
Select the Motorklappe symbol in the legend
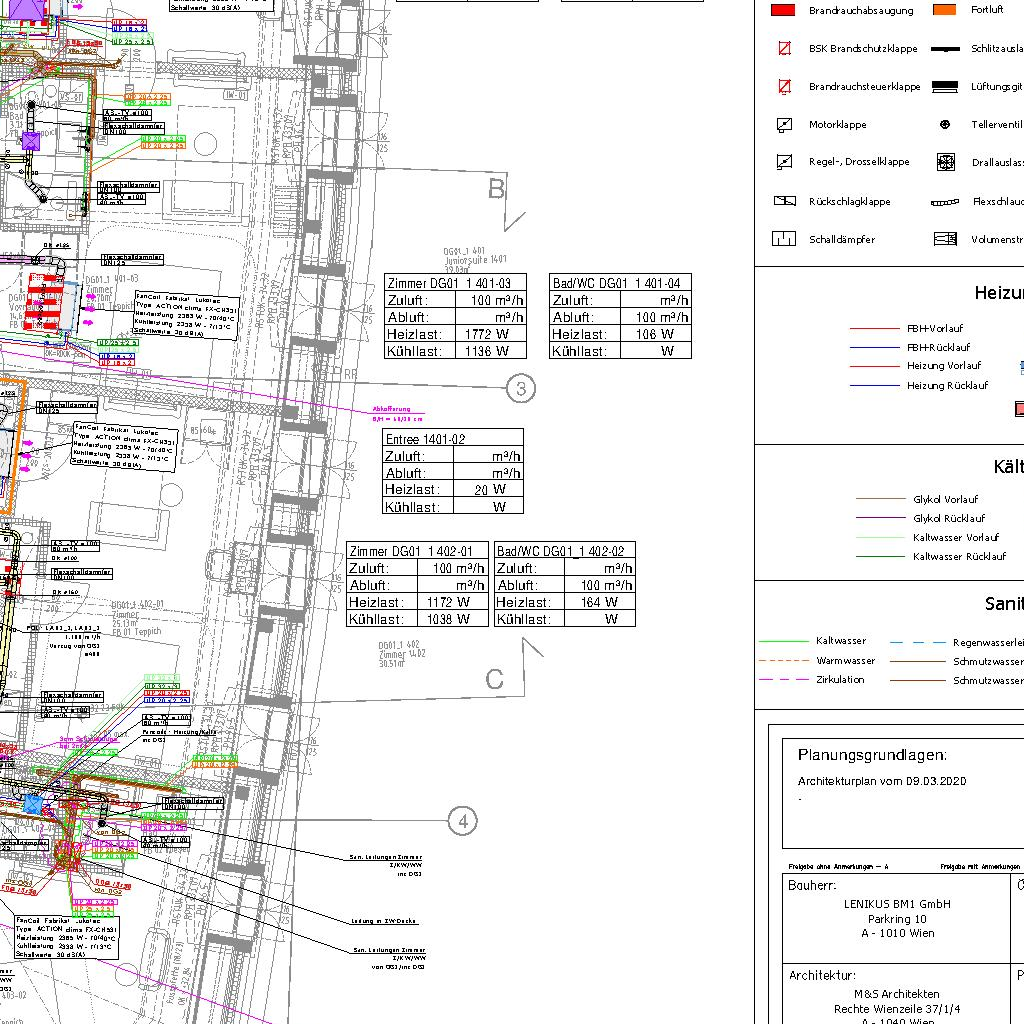pos(785,125)
